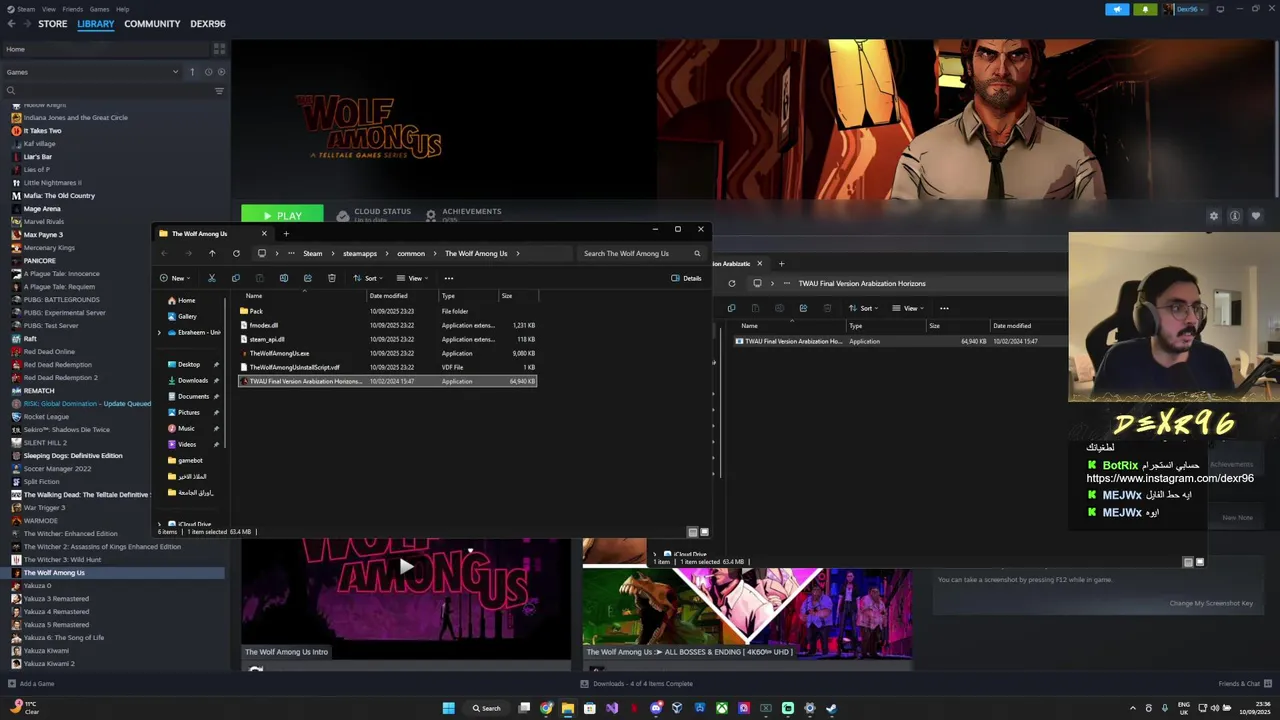Click the green notifications bell icon in Steam header
The image size is (1280, 720).
coord(1146,9)
